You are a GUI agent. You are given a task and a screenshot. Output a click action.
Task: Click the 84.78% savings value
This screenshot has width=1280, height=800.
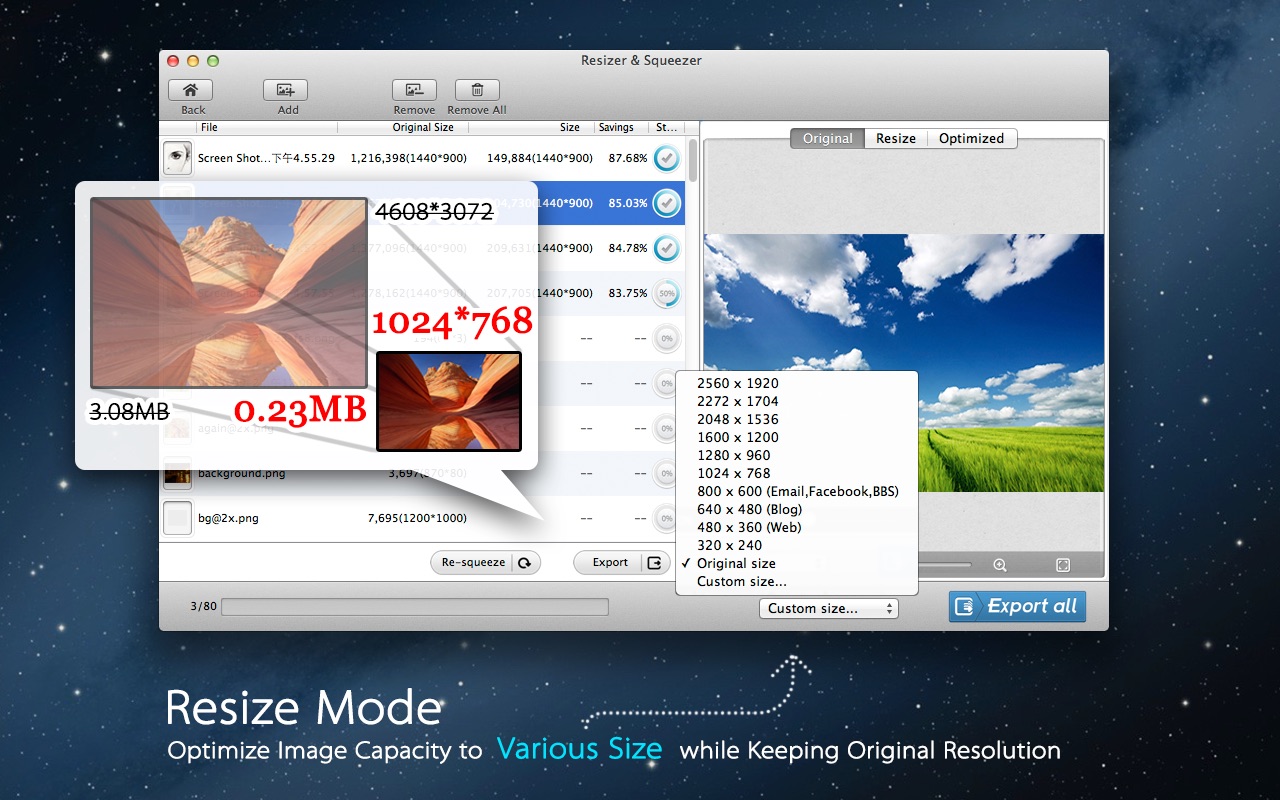(x=628, y=248)
